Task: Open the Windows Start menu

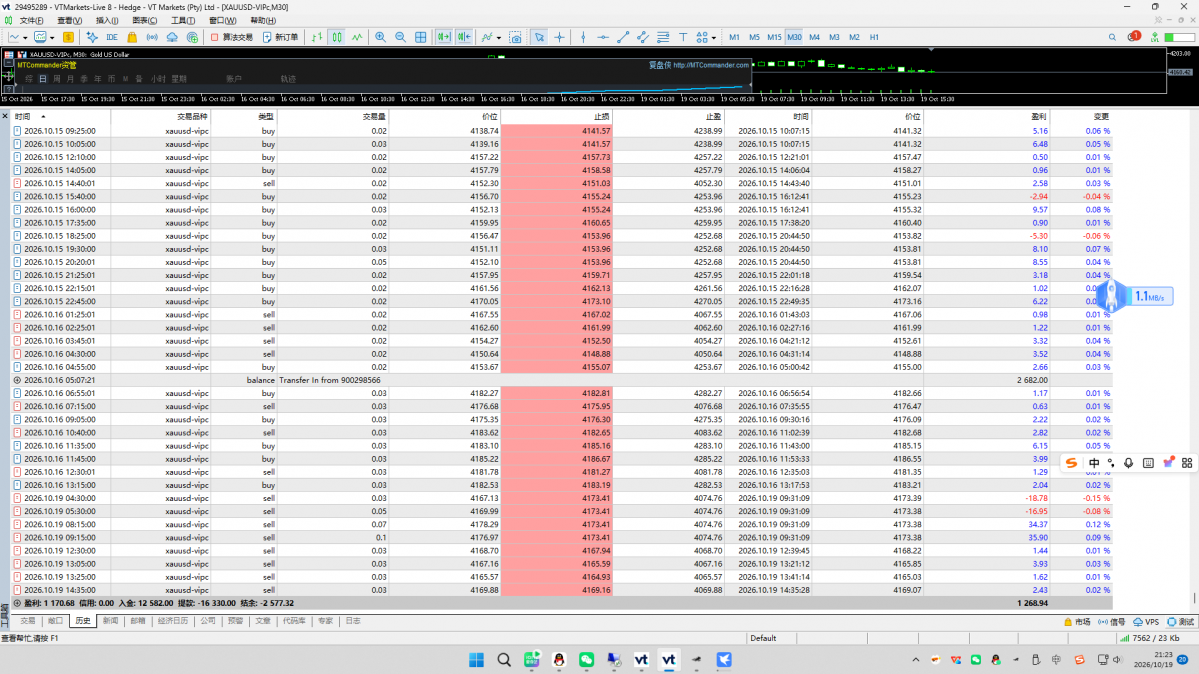Action: point(476,659)
